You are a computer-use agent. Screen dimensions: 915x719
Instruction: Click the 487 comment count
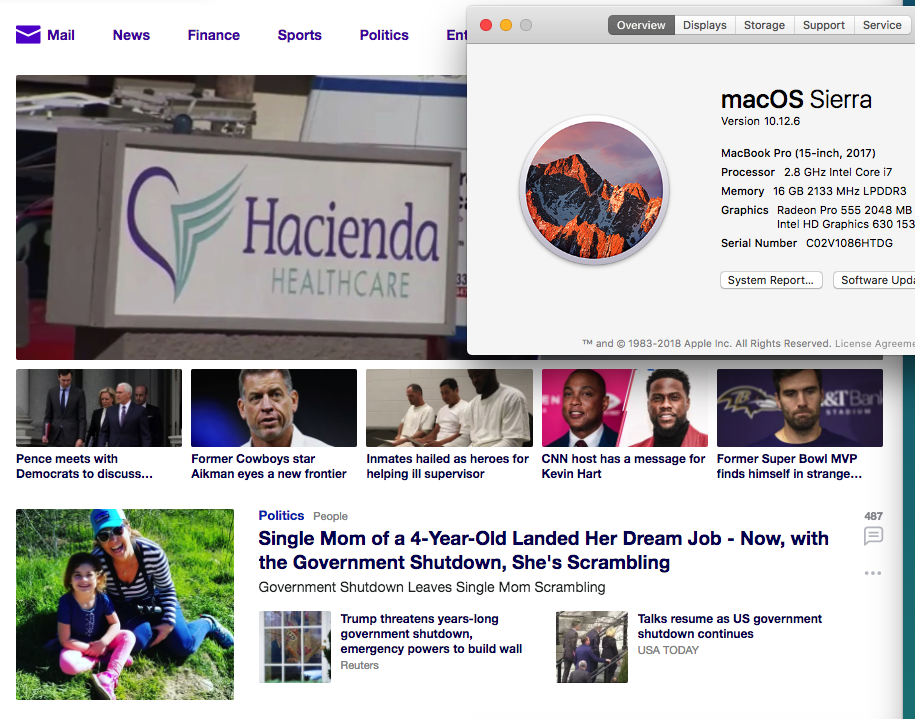coord(874,516)
